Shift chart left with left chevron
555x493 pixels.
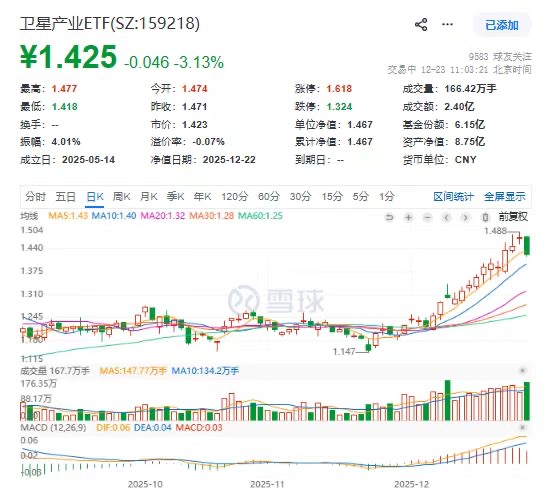447,217
